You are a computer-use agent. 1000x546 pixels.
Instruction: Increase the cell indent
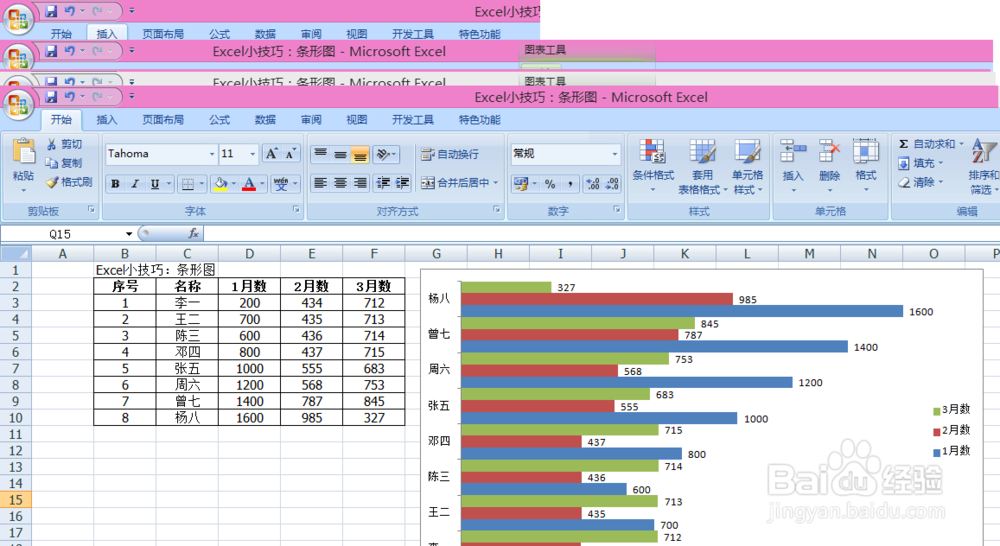pos(403,183)
